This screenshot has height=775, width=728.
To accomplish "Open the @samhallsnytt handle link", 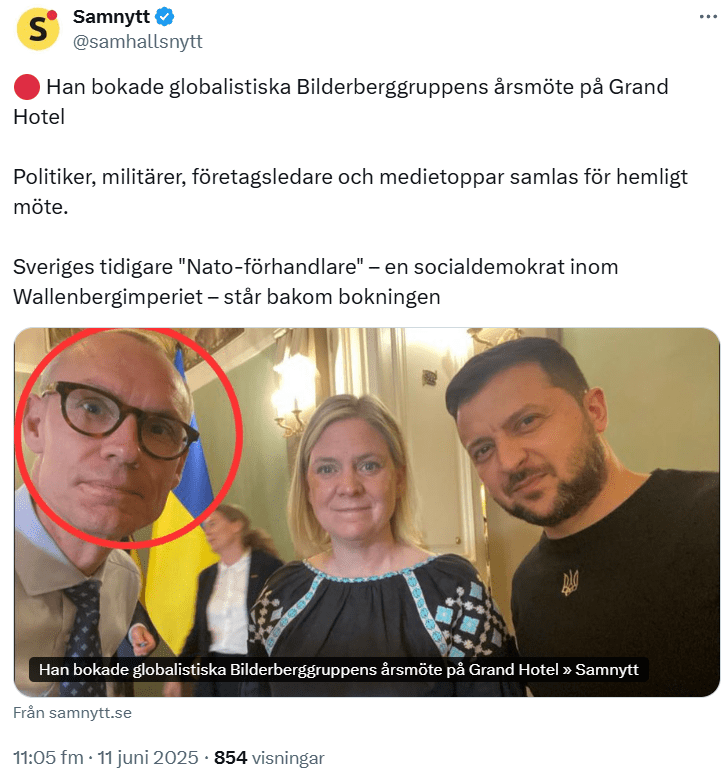I will pyautogui.click(x=137, y=42).
